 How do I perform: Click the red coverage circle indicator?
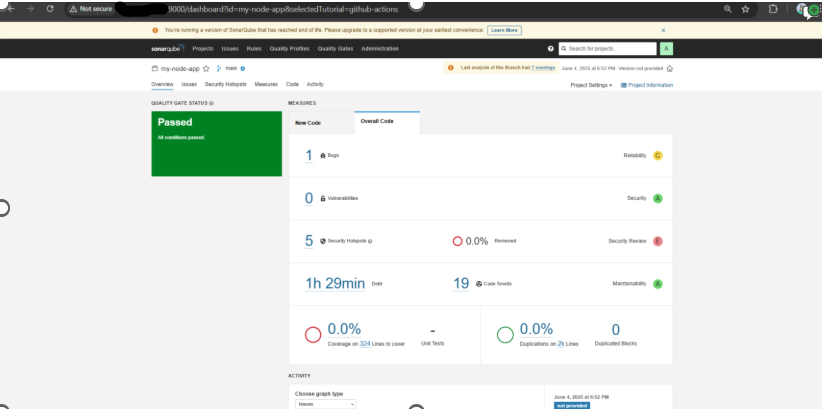pyautogui.click(x=313, y=335)
